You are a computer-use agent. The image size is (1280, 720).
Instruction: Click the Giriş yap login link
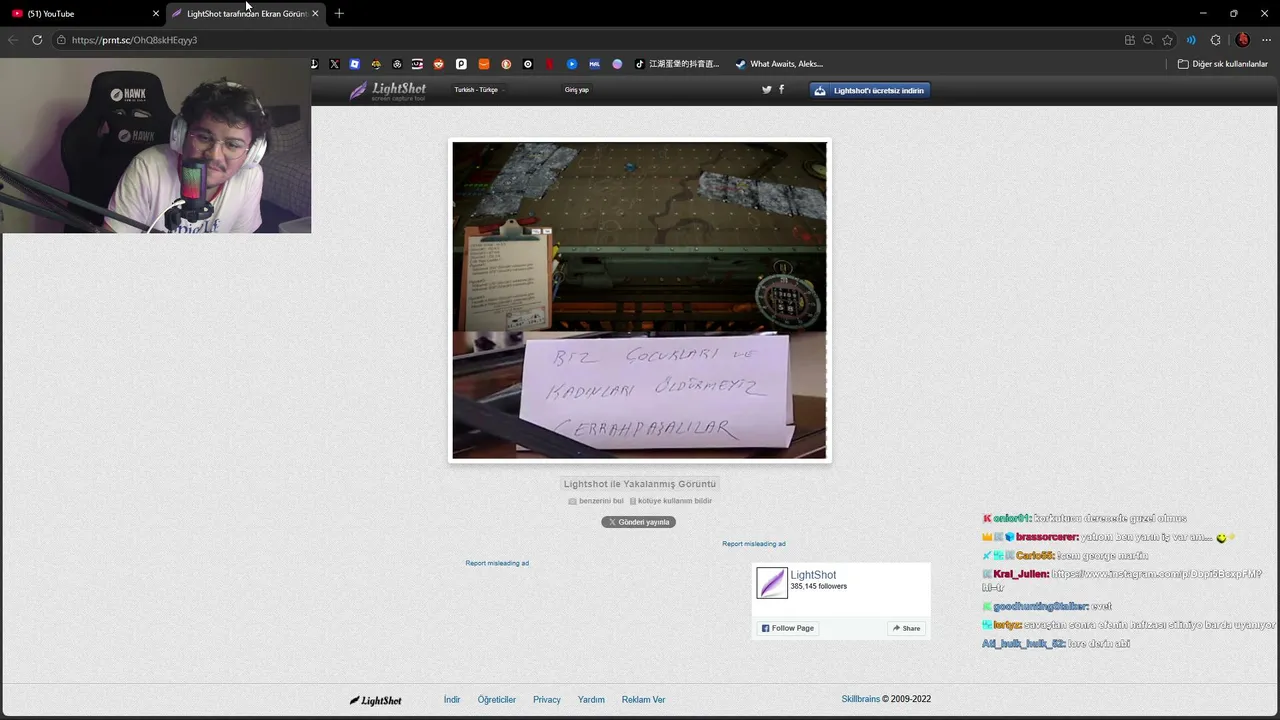pyautogui.click(x=577, y=90)
